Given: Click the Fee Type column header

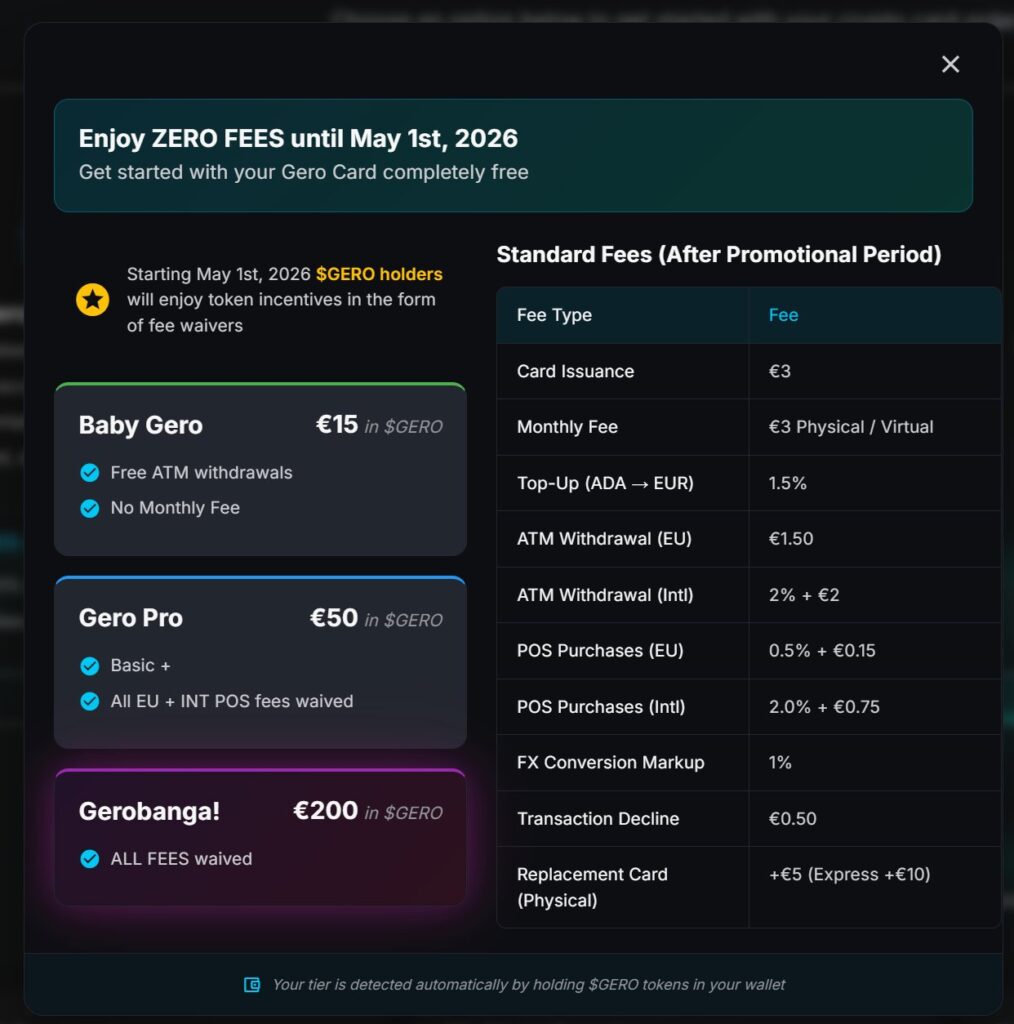Looking at the screenshot, I should point(554,315).
